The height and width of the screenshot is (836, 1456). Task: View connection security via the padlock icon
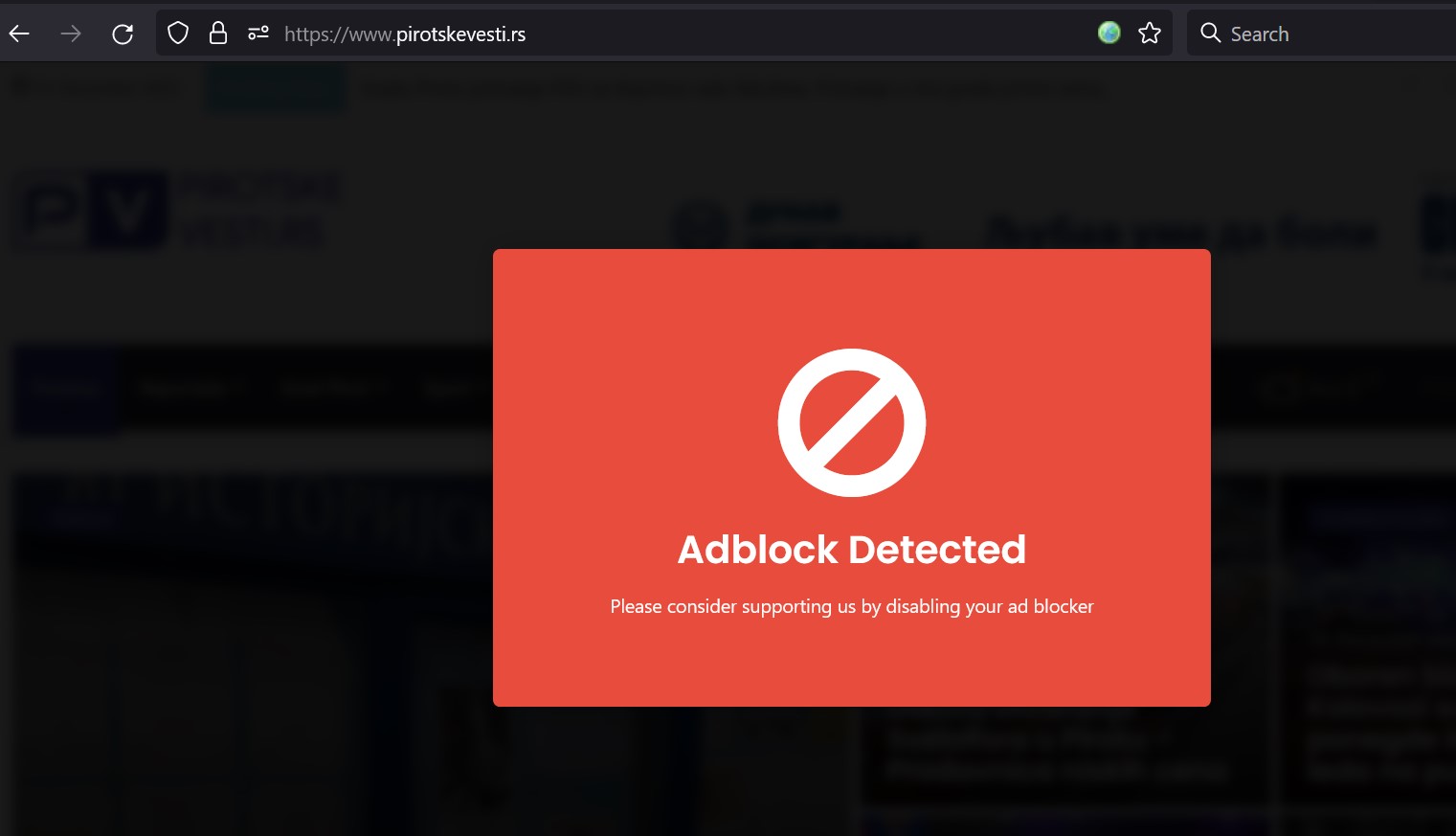(x=218, y=32)
